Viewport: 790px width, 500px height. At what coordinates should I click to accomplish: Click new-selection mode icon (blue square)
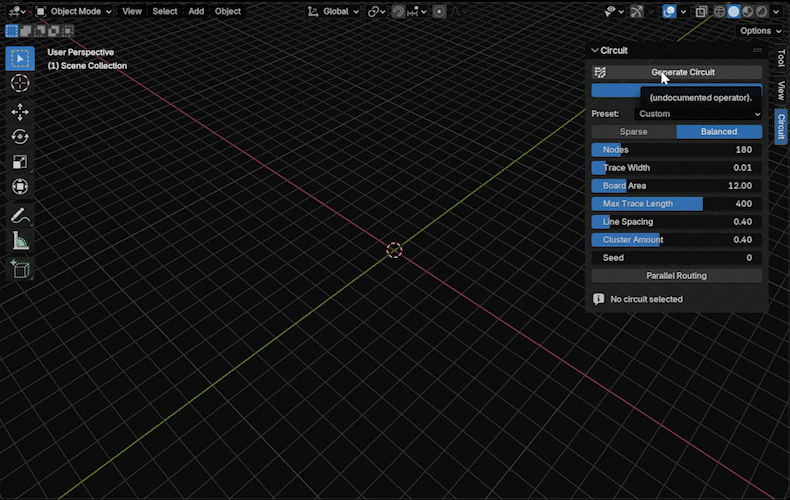[x=12, y=31]
